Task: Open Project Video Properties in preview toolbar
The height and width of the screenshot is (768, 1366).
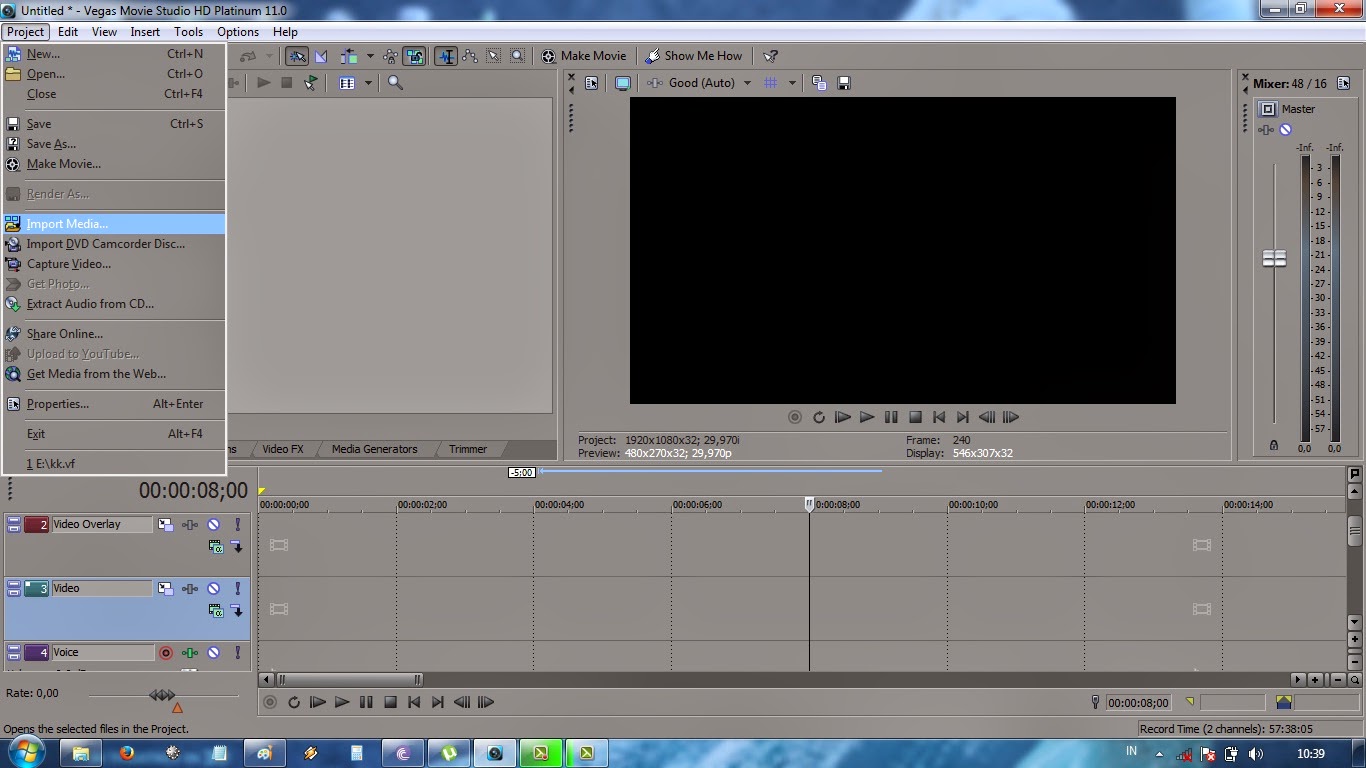Action: pos(591,83)
